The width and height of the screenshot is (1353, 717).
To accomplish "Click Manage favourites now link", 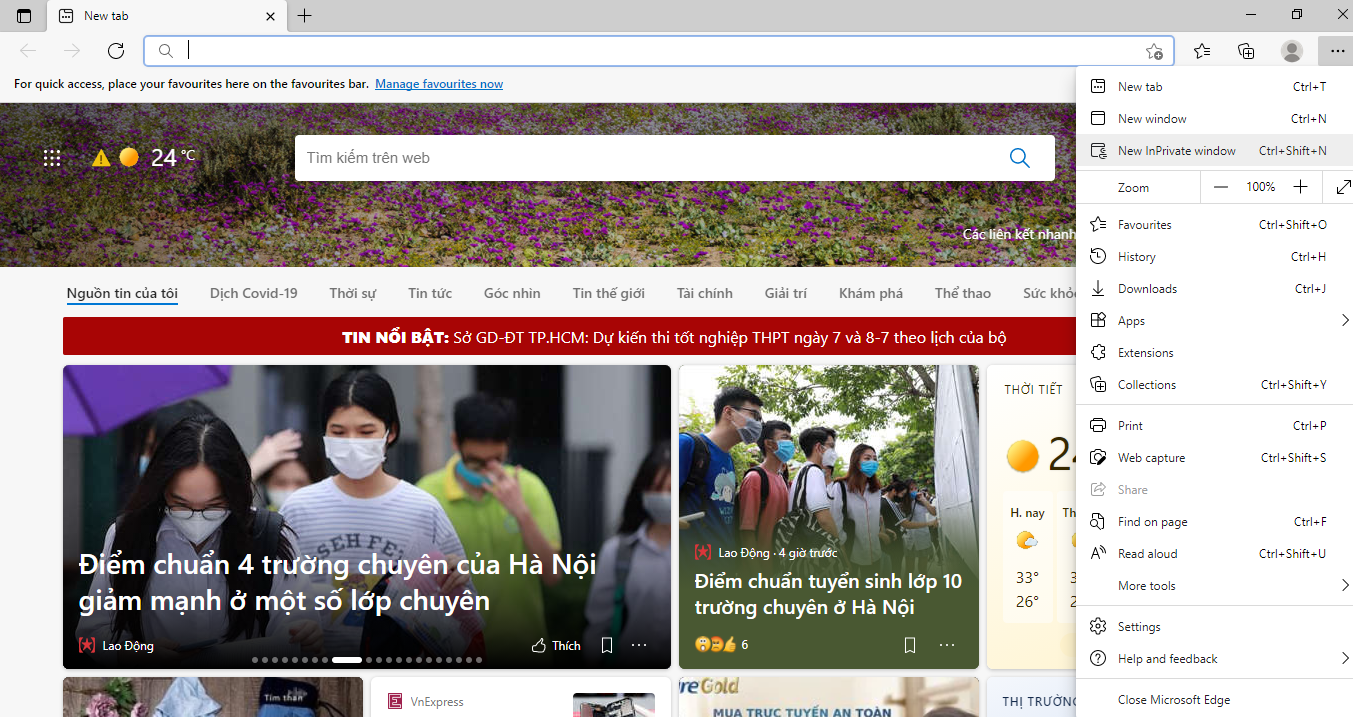I will coord(439,84).
